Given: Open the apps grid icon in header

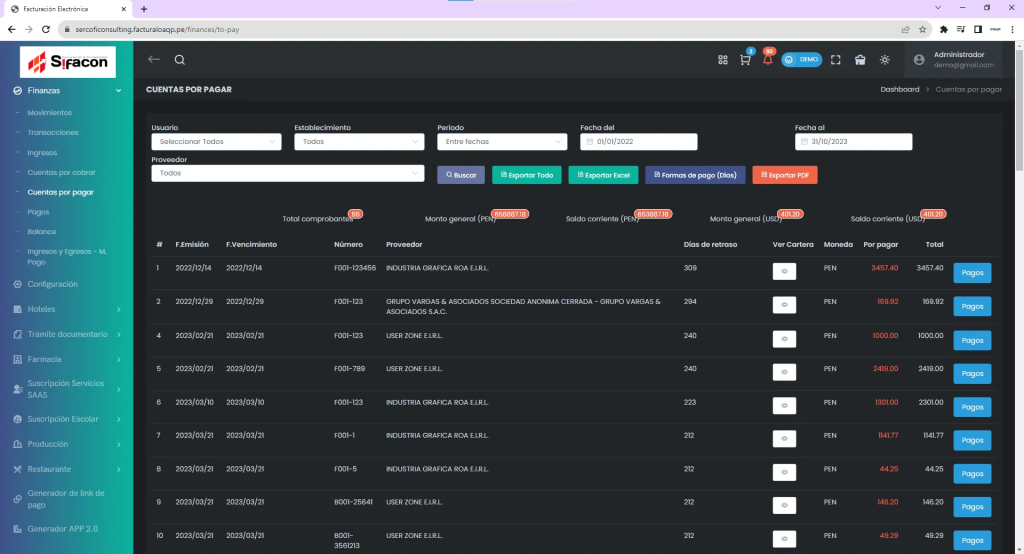Looking at the screenshot, I should [723, 60].
